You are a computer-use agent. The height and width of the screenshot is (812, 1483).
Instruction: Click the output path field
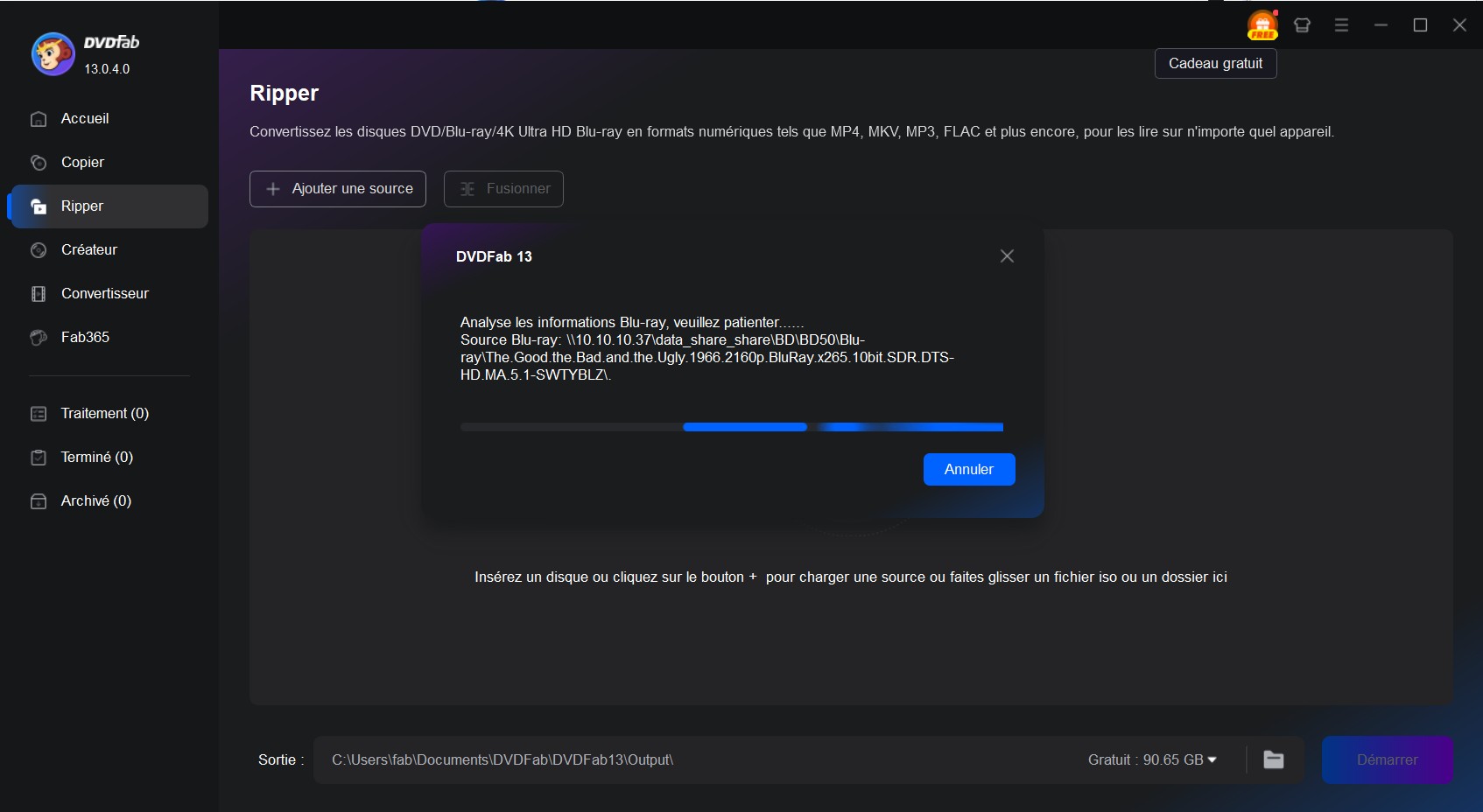pos(700,759)
